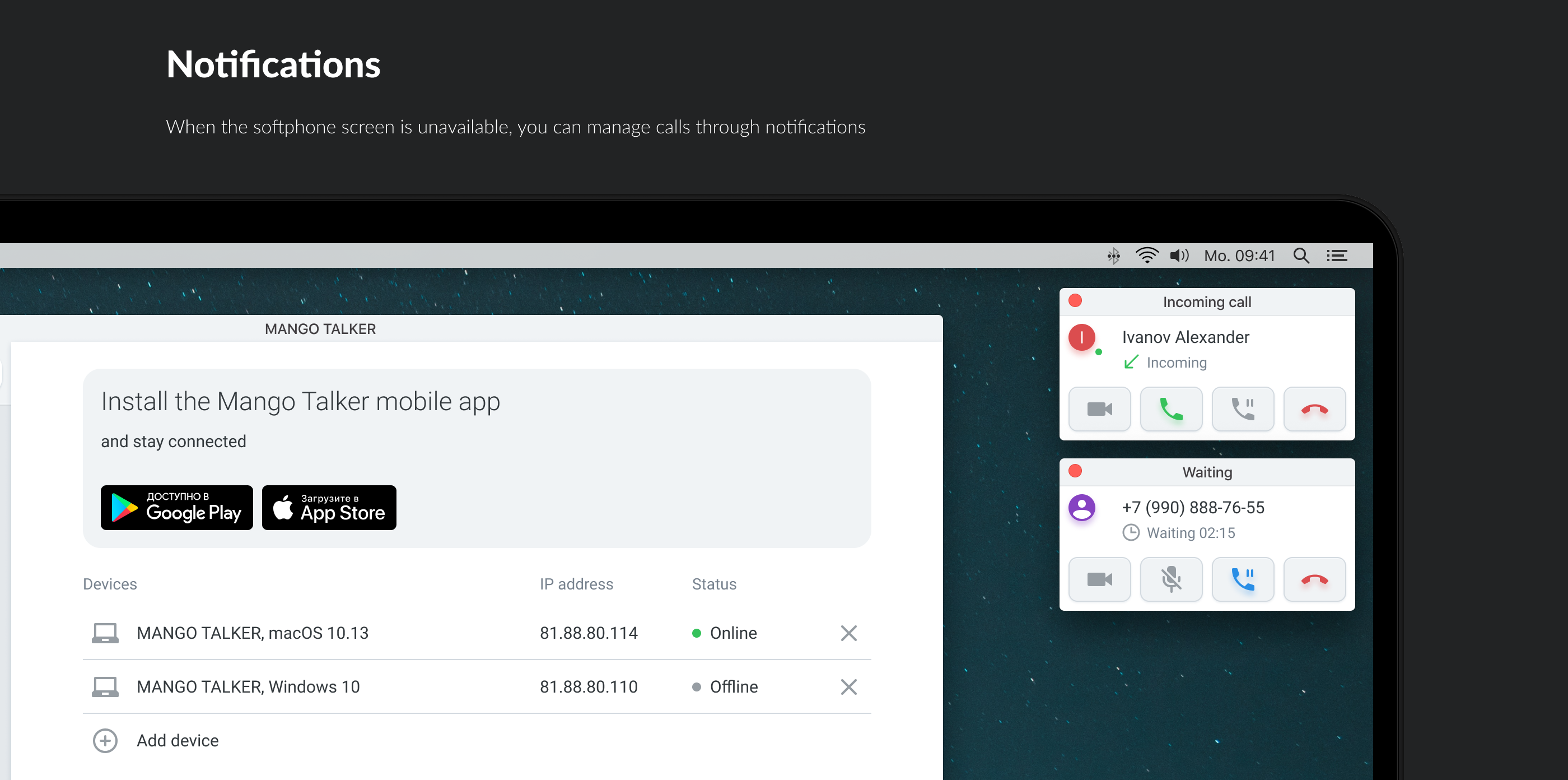Image resolution: width=1568 pixels, height=780 pixels.
Task: Open Notification Center list icon
Action: click(x=1337, y=256)
